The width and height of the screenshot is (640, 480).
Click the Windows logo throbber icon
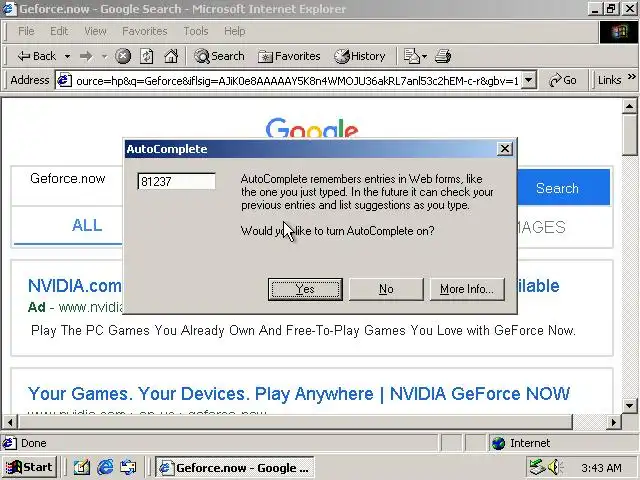point(619,31)
